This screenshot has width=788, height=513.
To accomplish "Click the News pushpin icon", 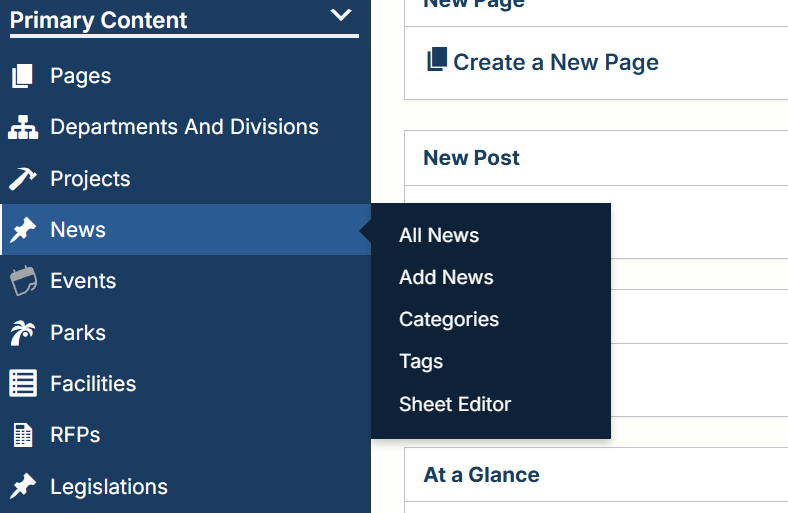I will pos(23,230).
